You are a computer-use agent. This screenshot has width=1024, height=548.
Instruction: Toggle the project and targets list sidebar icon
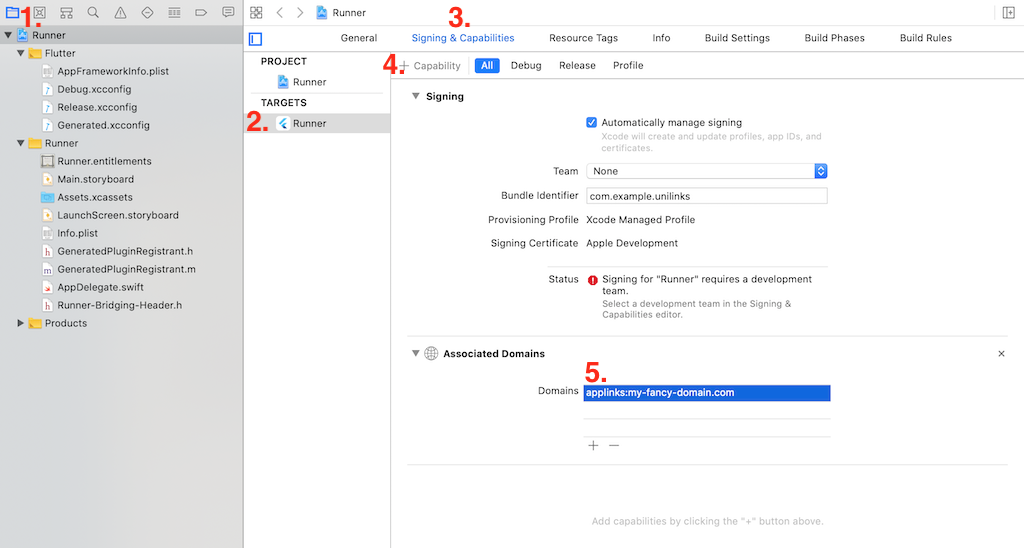click(x=255, y=39)
